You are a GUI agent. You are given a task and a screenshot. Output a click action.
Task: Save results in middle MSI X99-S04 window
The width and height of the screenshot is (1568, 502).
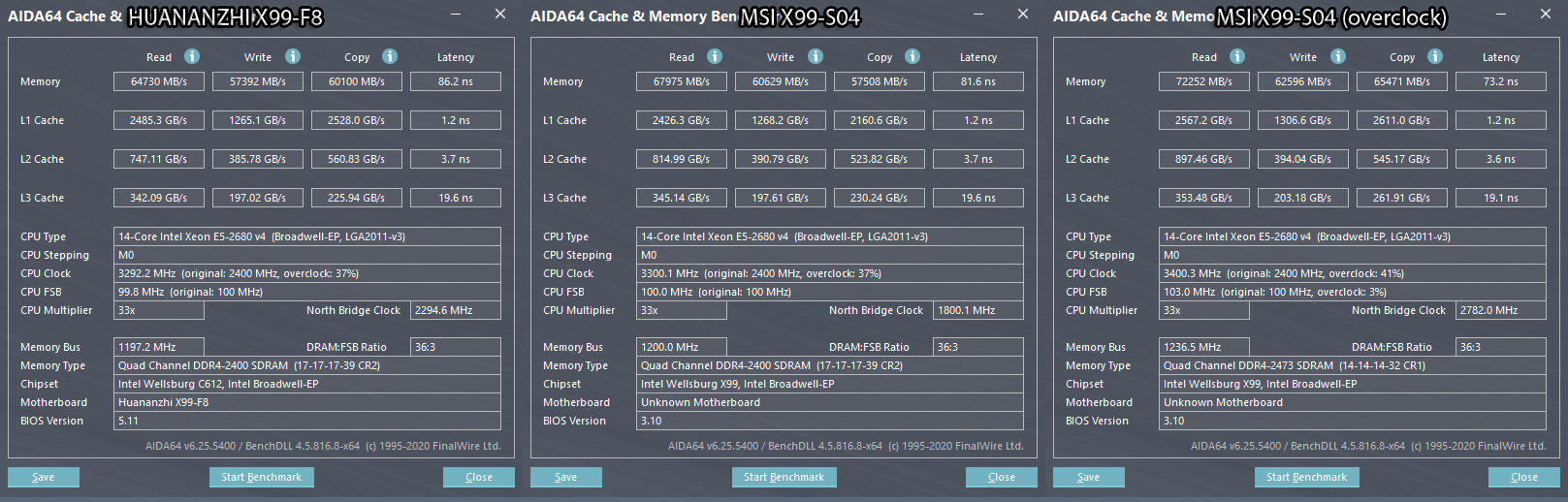point(566,477)
